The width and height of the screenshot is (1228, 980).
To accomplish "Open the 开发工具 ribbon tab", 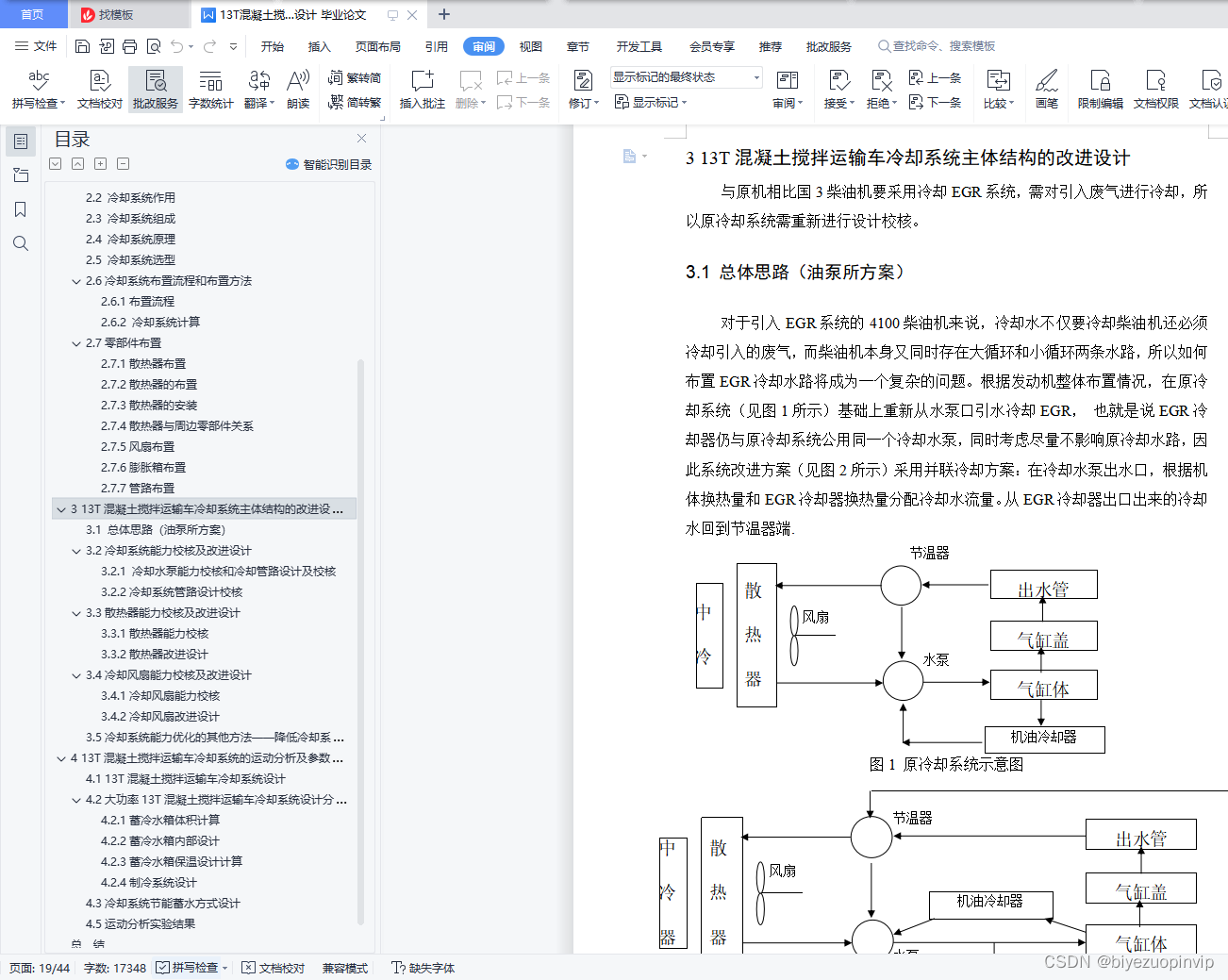I will [639, 46].
